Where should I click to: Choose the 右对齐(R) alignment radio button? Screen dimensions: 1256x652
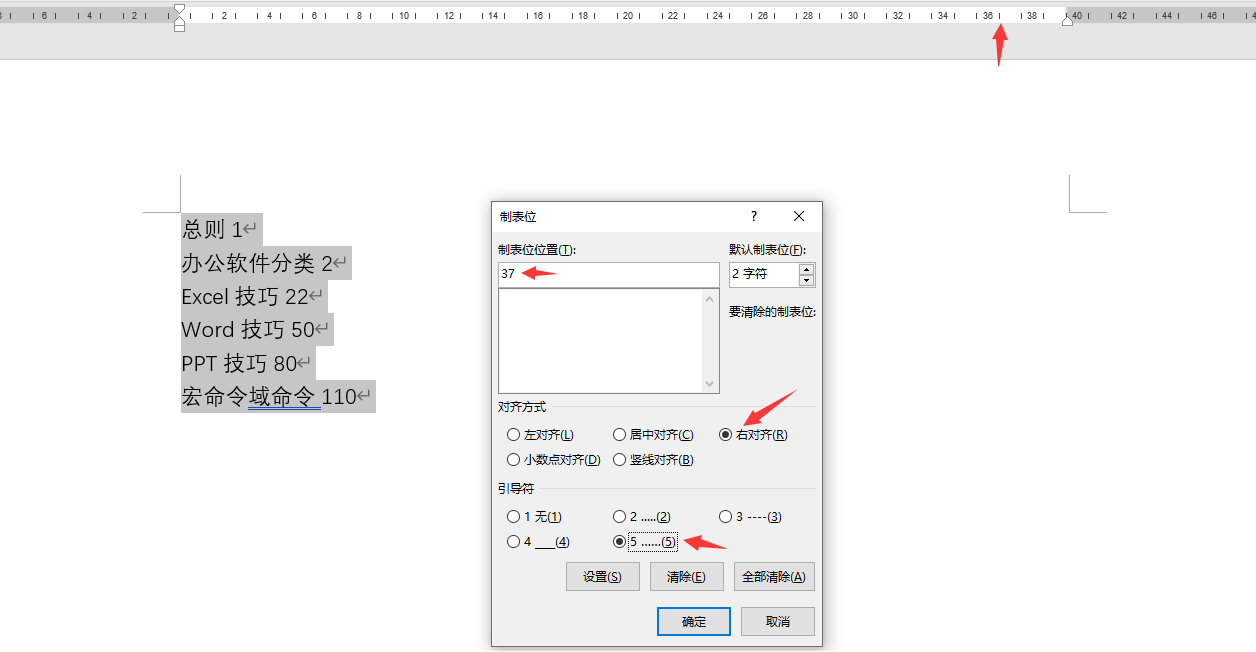click(x=726, y=435)
